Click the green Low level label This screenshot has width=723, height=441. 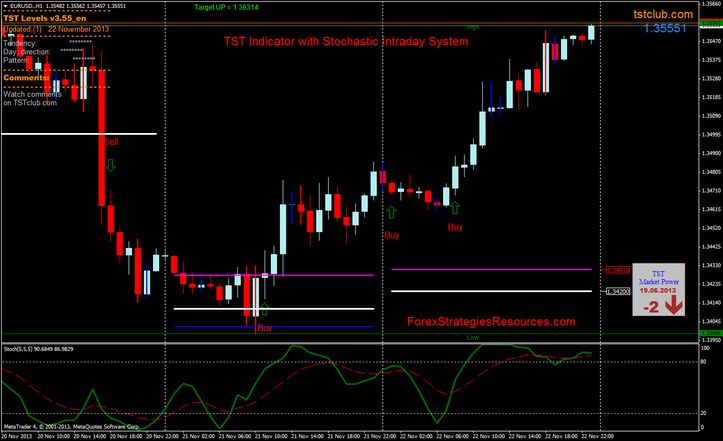473,338
